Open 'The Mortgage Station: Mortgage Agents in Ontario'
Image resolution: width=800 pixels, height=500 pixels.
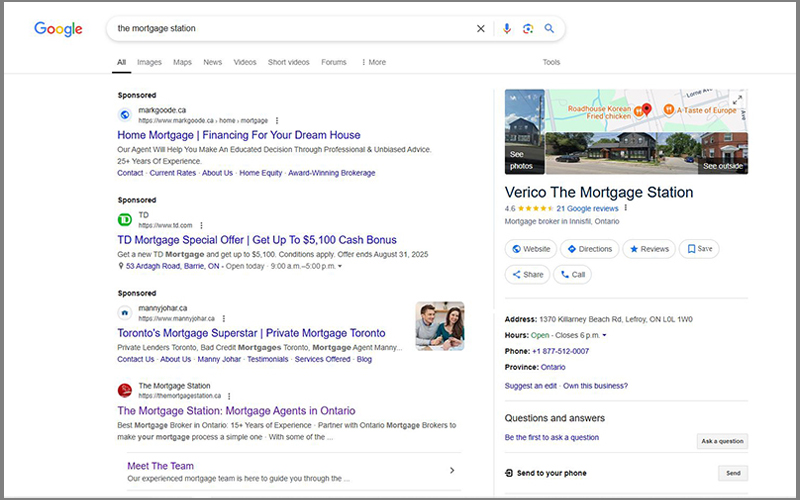tap(236, 411)
